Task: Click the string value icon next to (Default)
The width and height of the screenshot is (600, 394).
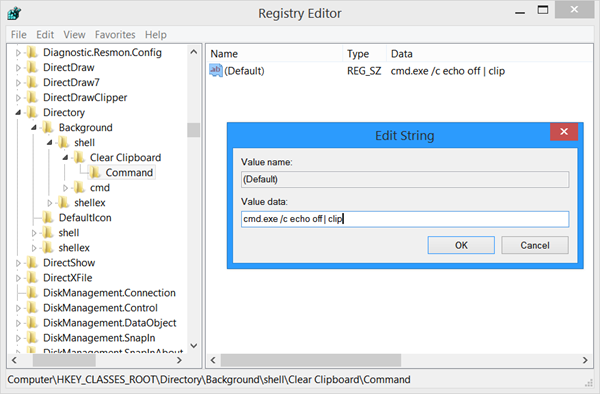Action: tap(216, 70)
